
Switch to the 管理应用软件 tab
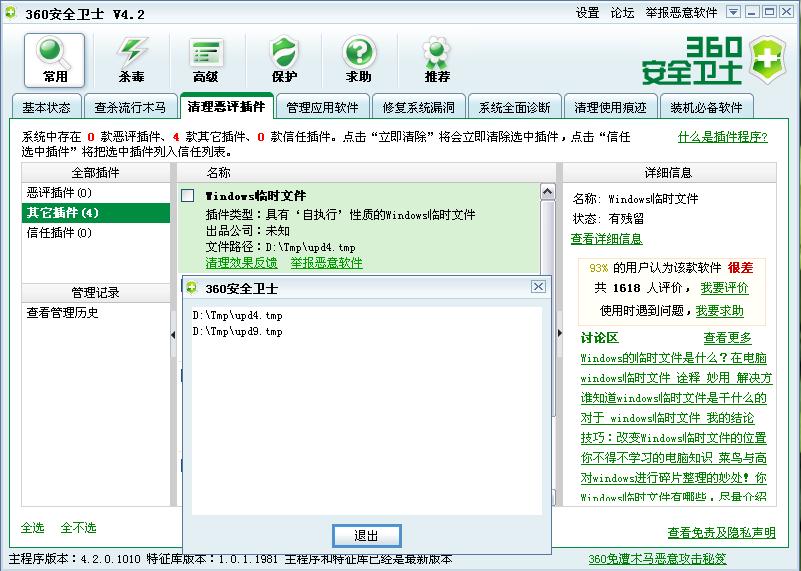click(322, 107)
